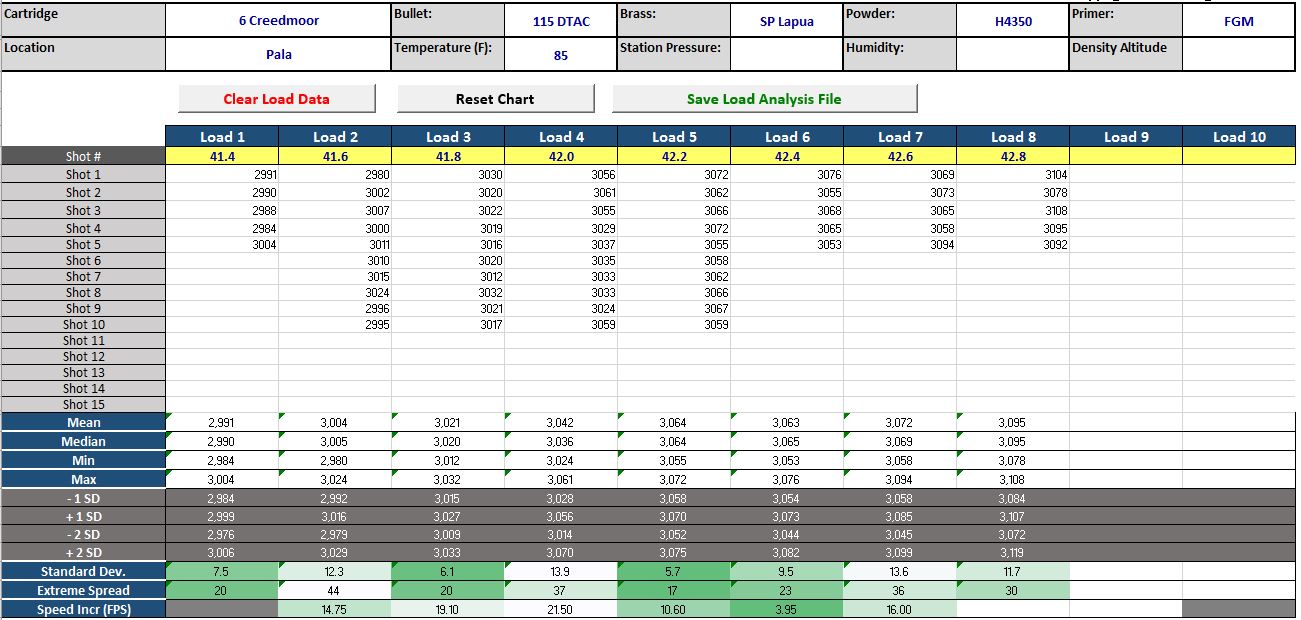Click Load 1 median value 2,990
The height and width of the screenshot is (620, 1301).
[x=222, y=441]
